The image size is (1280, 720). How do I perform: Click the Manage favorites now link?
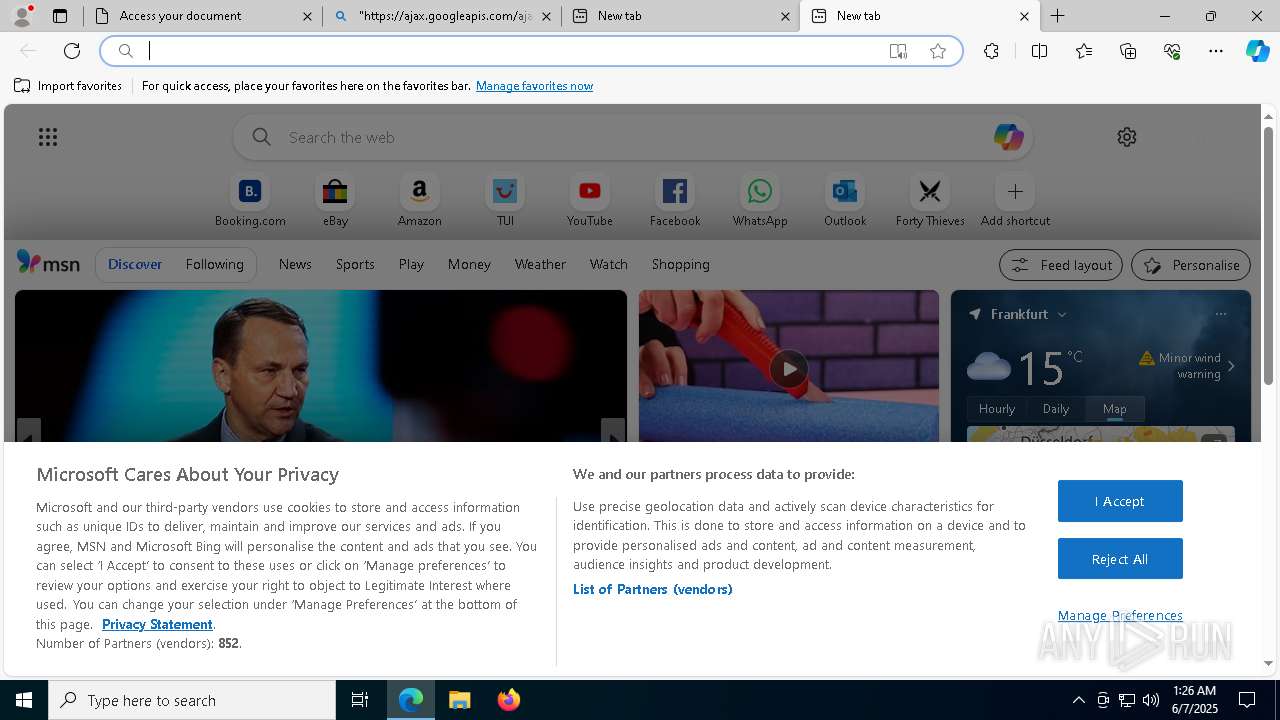click(x=534, y=86)
